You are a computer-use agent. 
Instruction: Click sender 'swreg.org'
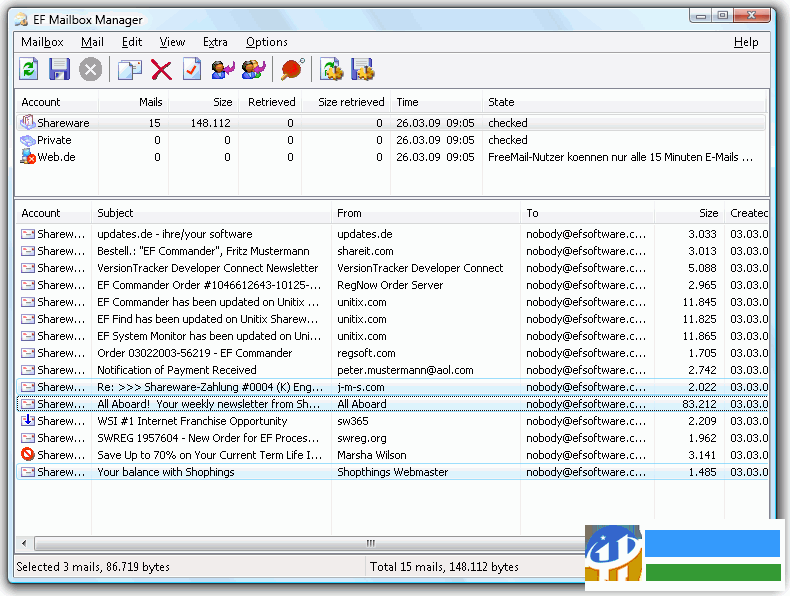pos(362,438)
